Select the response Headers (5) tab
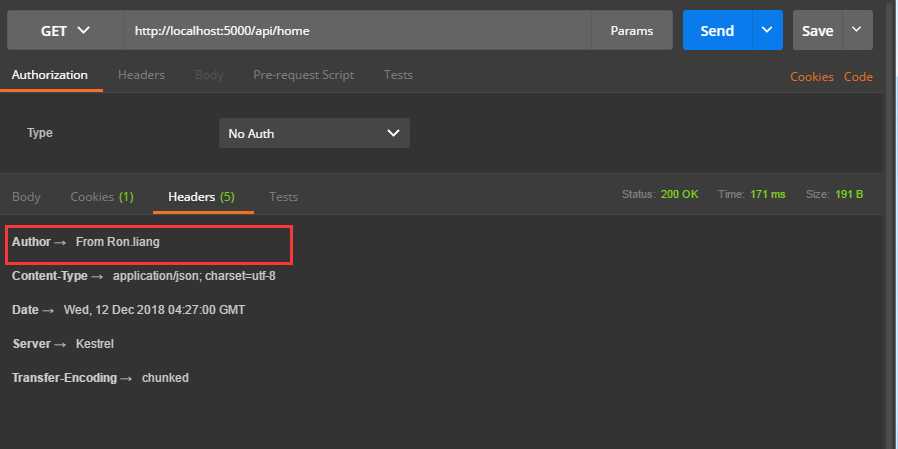The width and height of the screenshot is (898, 449). [201, 197]
